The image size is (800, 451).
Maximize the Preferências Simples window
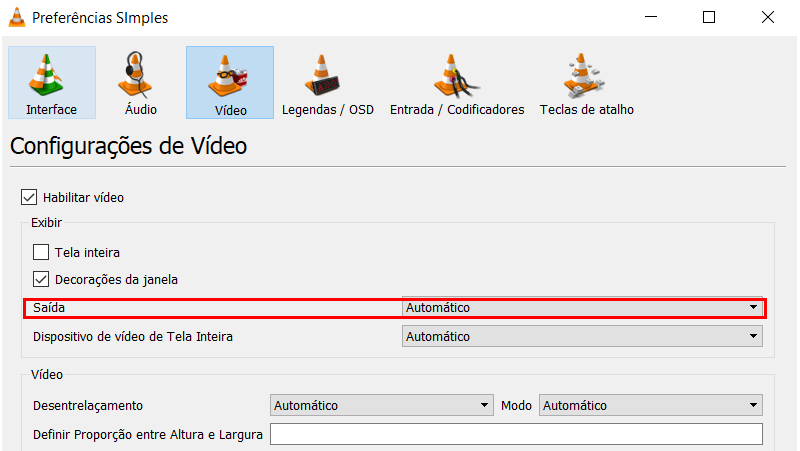(x=709, y=17)
